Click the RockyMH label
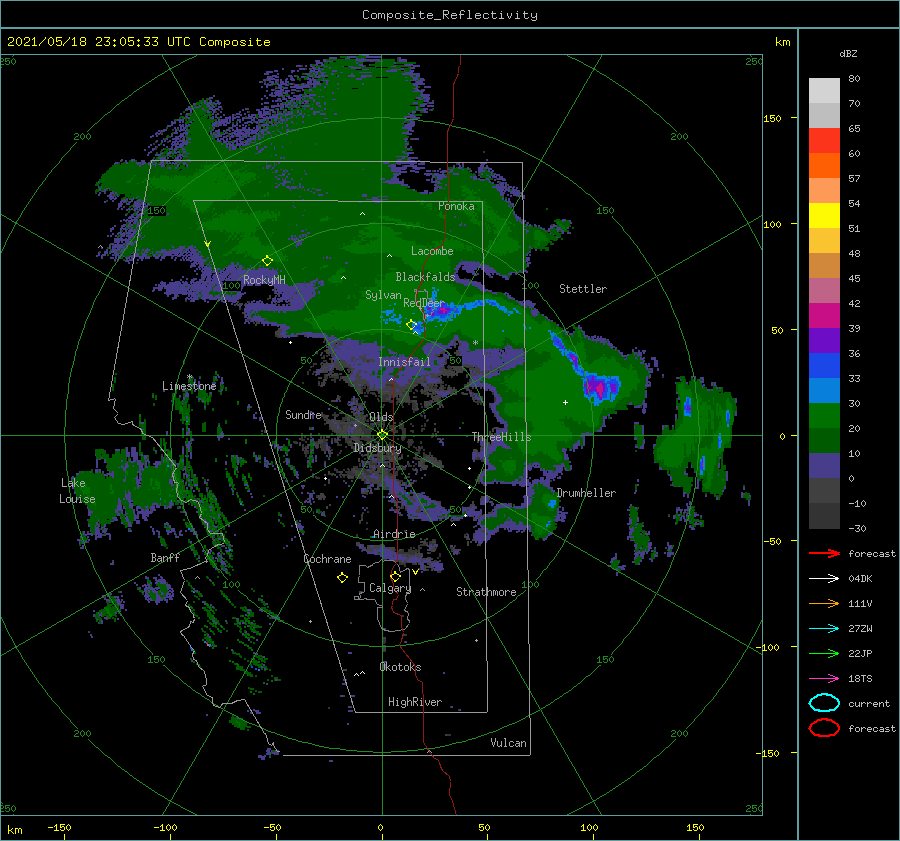This screenshot has width=900, height=841. 263,280
